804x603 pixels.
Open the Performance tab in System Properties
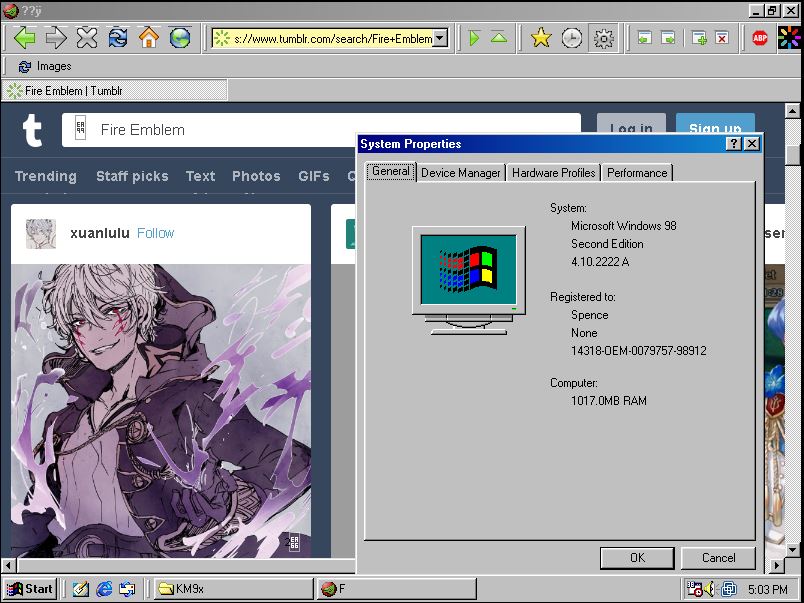point(637,172)
